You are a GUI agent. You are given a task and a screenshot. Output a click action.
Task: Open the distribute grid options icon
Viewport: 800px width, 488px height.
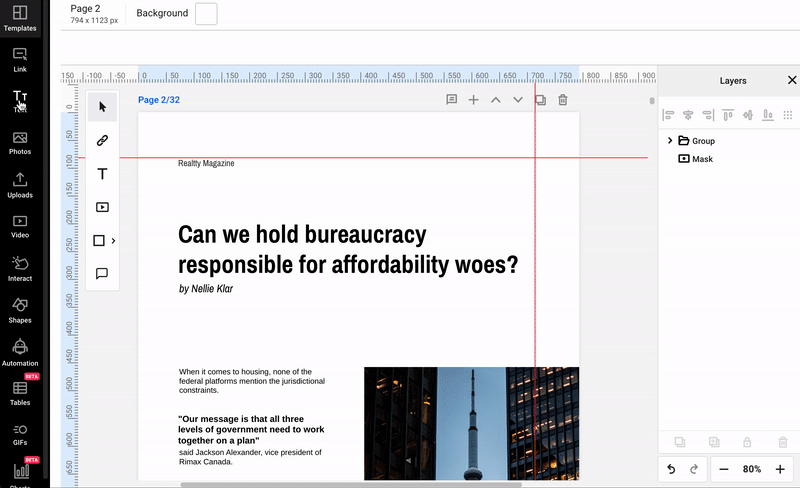(x=788, y=115)
